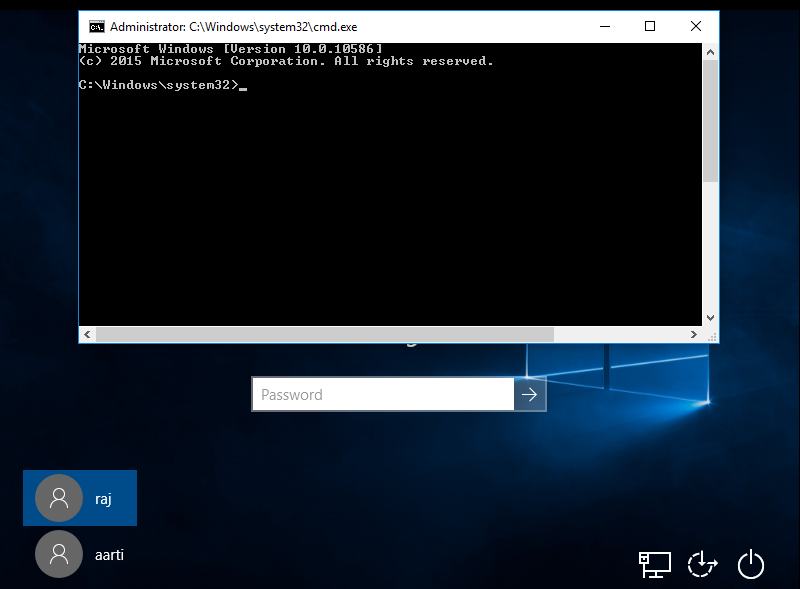Screen dimensions: 800x589
Task: Open the Power options icon
Action: pyautogui.click(x=751, y=564)
